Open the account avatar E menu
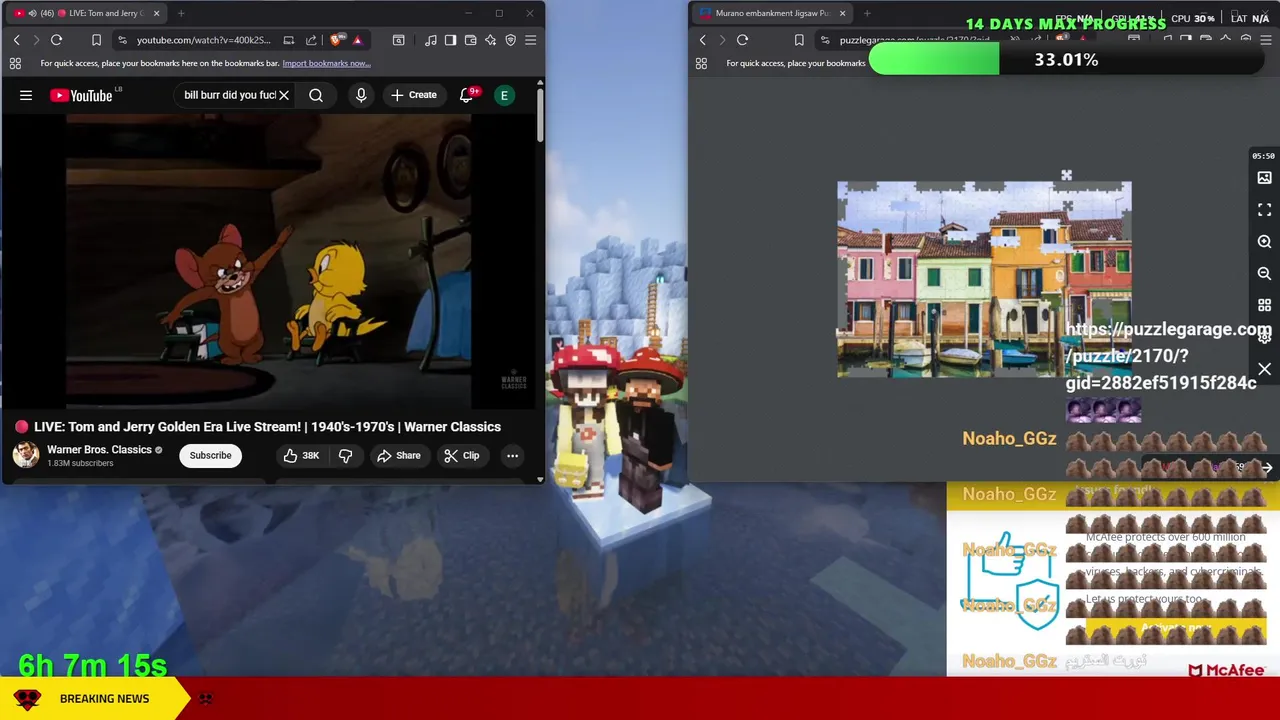This screenshot has height=720, width=1280. click(504, 95)
